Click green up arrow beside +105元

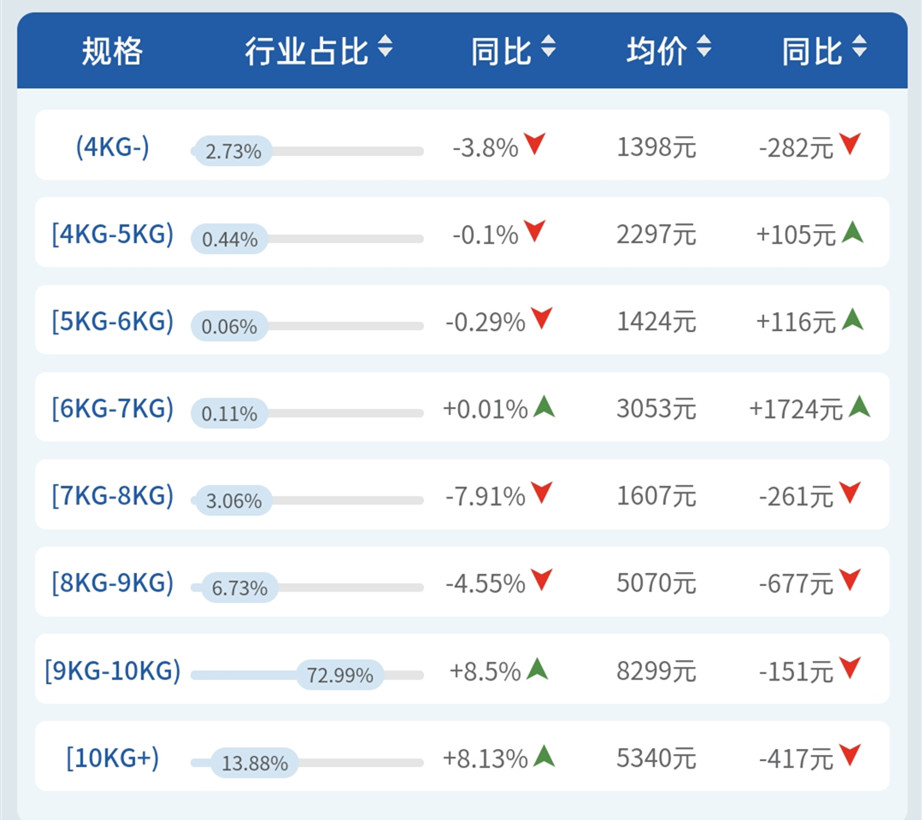point(852,233)
